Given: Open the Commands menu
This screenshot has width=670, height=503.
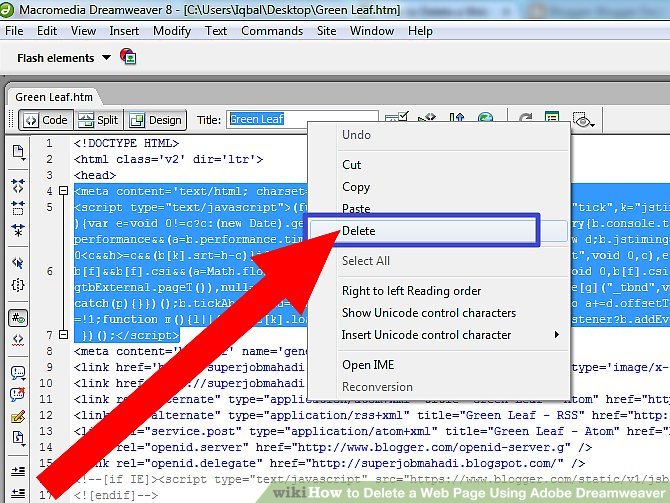Looking at the screenshot, I should tap(272, 31).
